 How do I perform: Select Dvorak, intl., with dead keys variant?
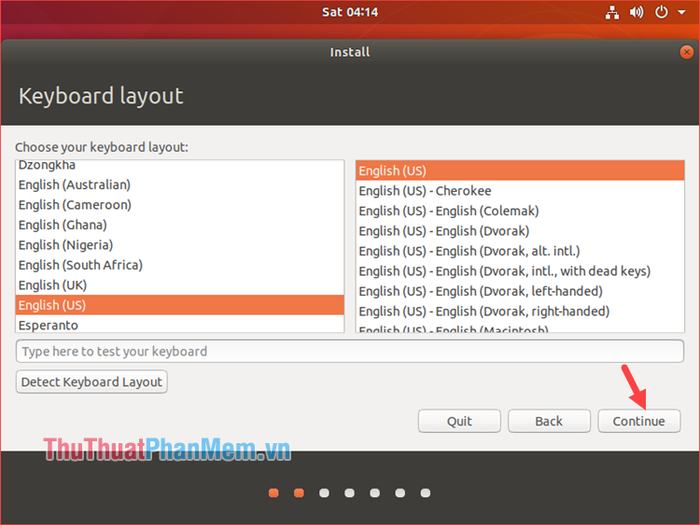click(x=520, y=271)
